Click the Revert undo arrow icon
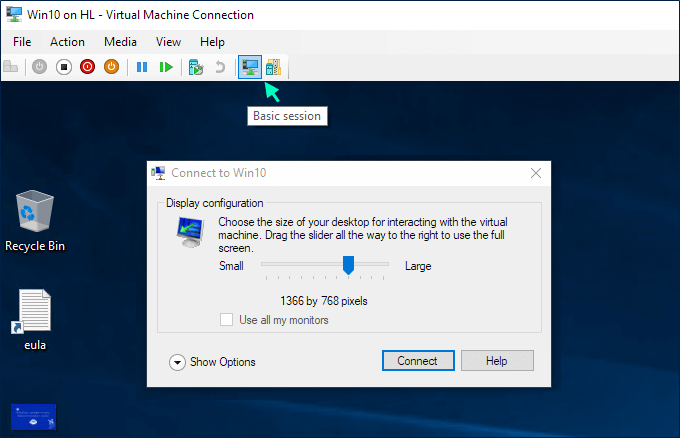 pyautogui.click(x=220, y=67)
